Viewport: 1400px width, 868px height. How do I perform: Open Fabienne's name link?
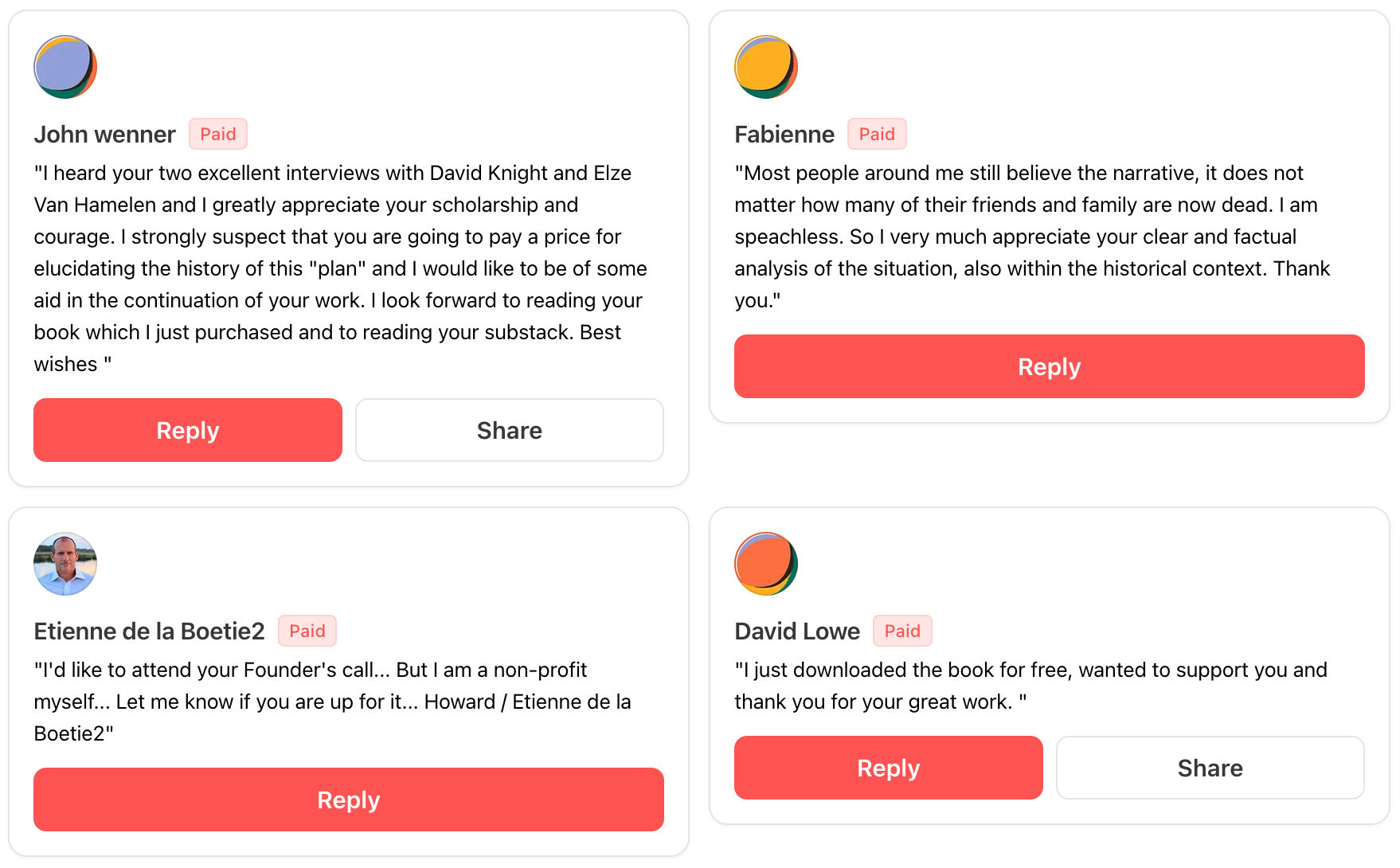pos(784,135)
